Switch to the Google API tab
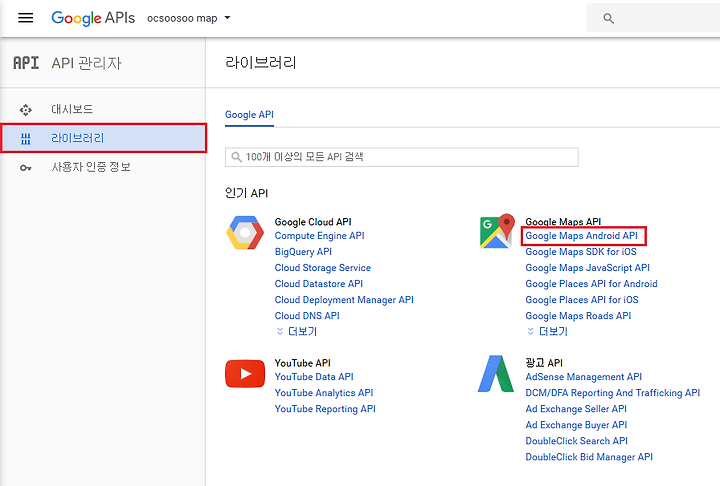The width and height of the screenshot is (720, 486). click(249, 114)
